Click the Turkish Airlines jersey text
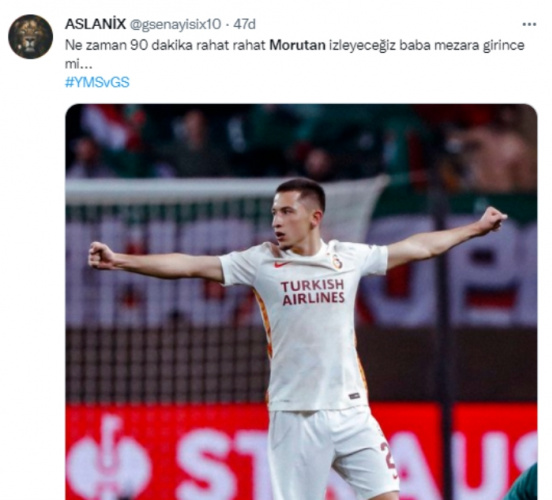 tap(313, 292)
